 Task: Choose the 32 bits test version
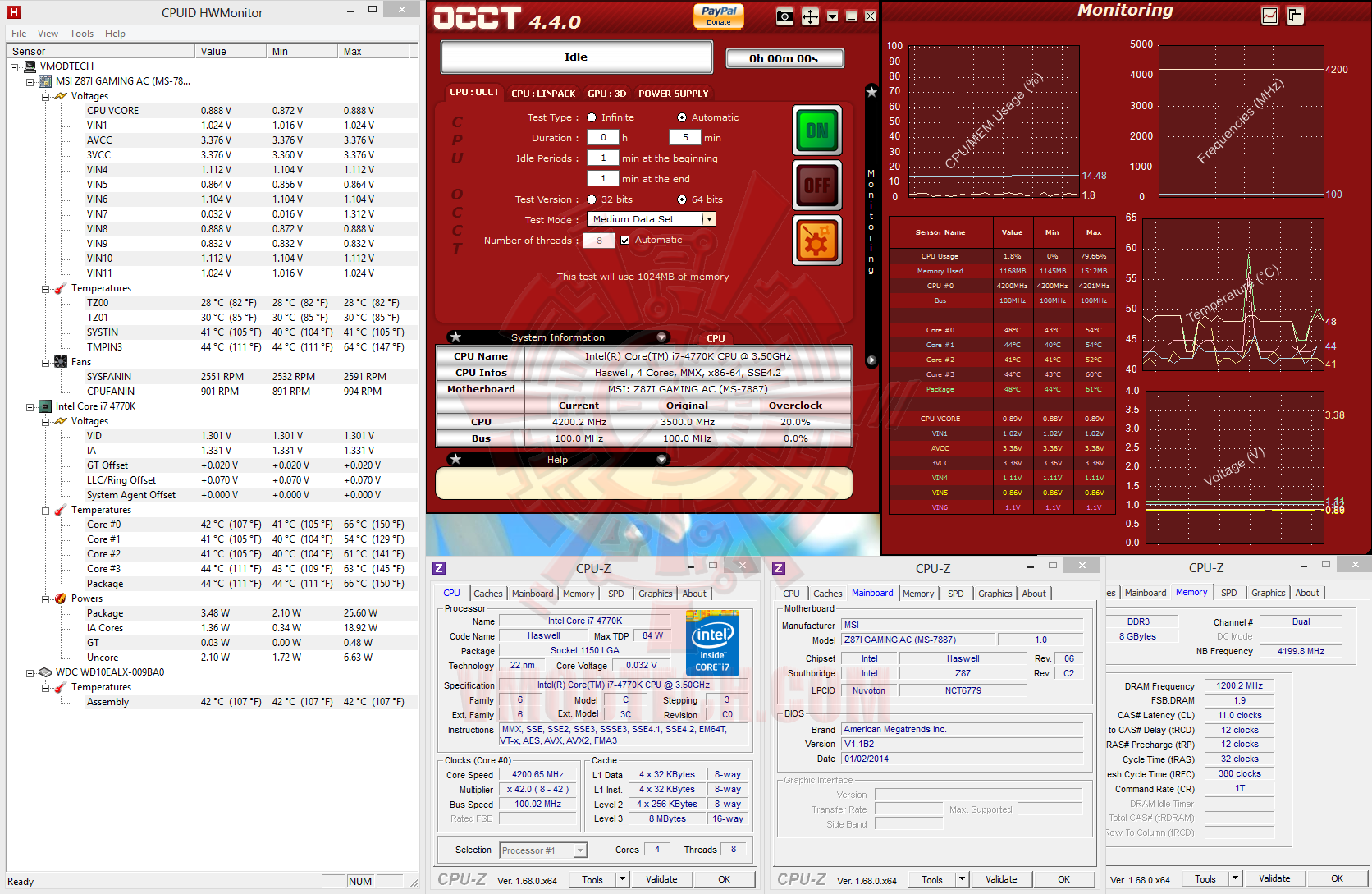tap(592, 199)
